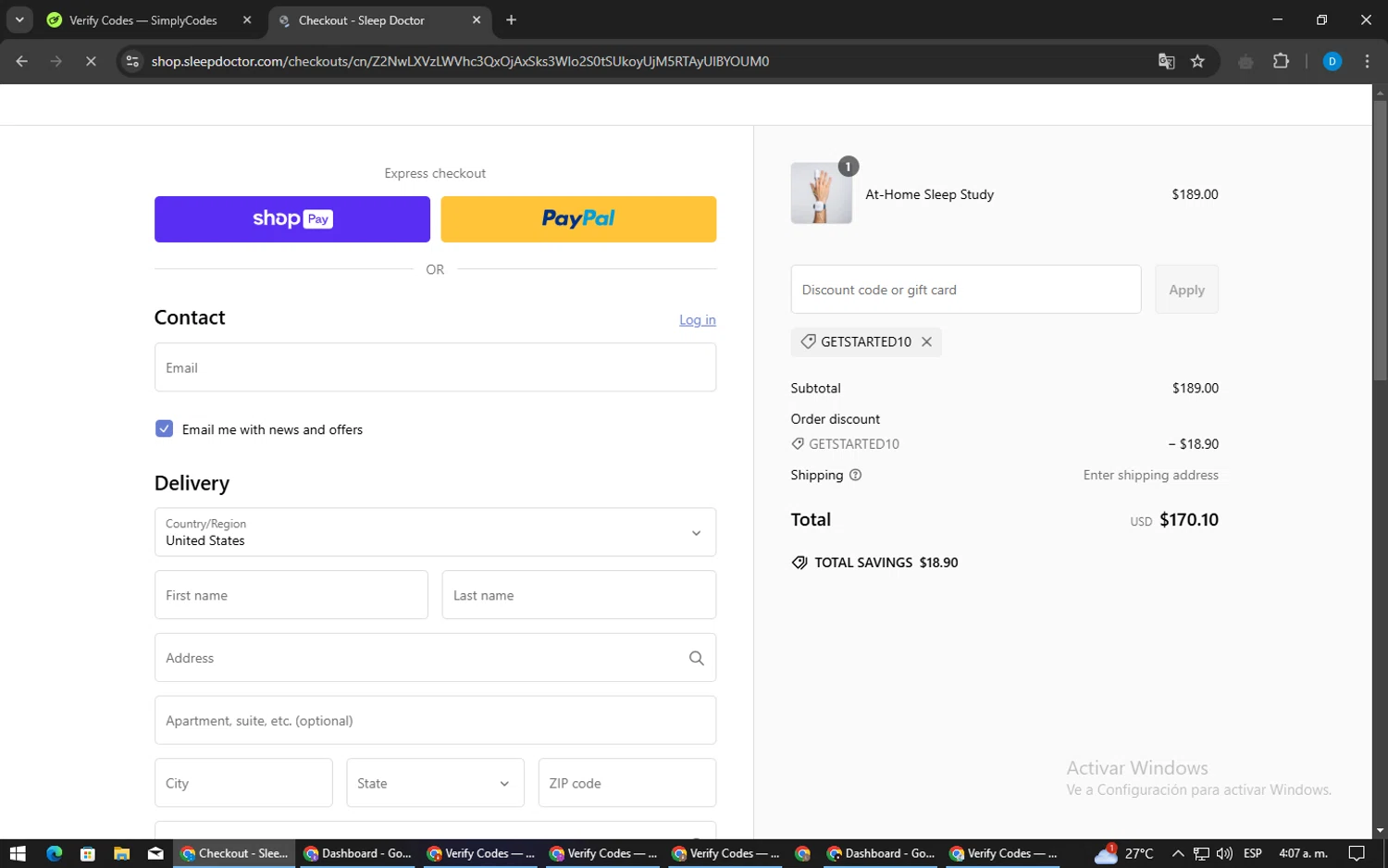Close the Verify Codes — SimplyCodes tab
The width and height of the screenshot is (1388, 868).
tap(247, 20)
